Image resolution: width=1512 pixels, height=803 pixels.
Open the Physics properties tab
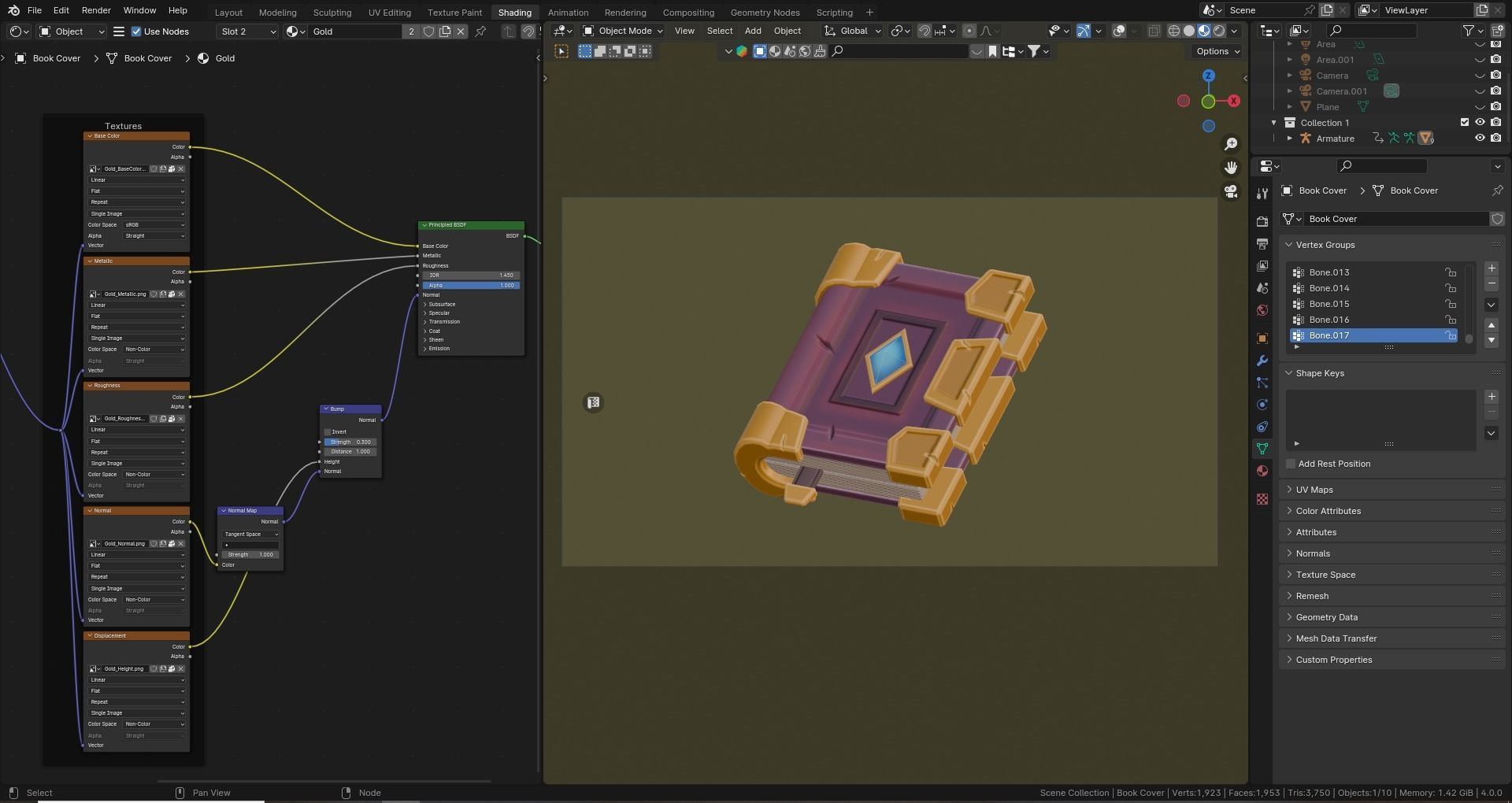(x=1262, y=405)
